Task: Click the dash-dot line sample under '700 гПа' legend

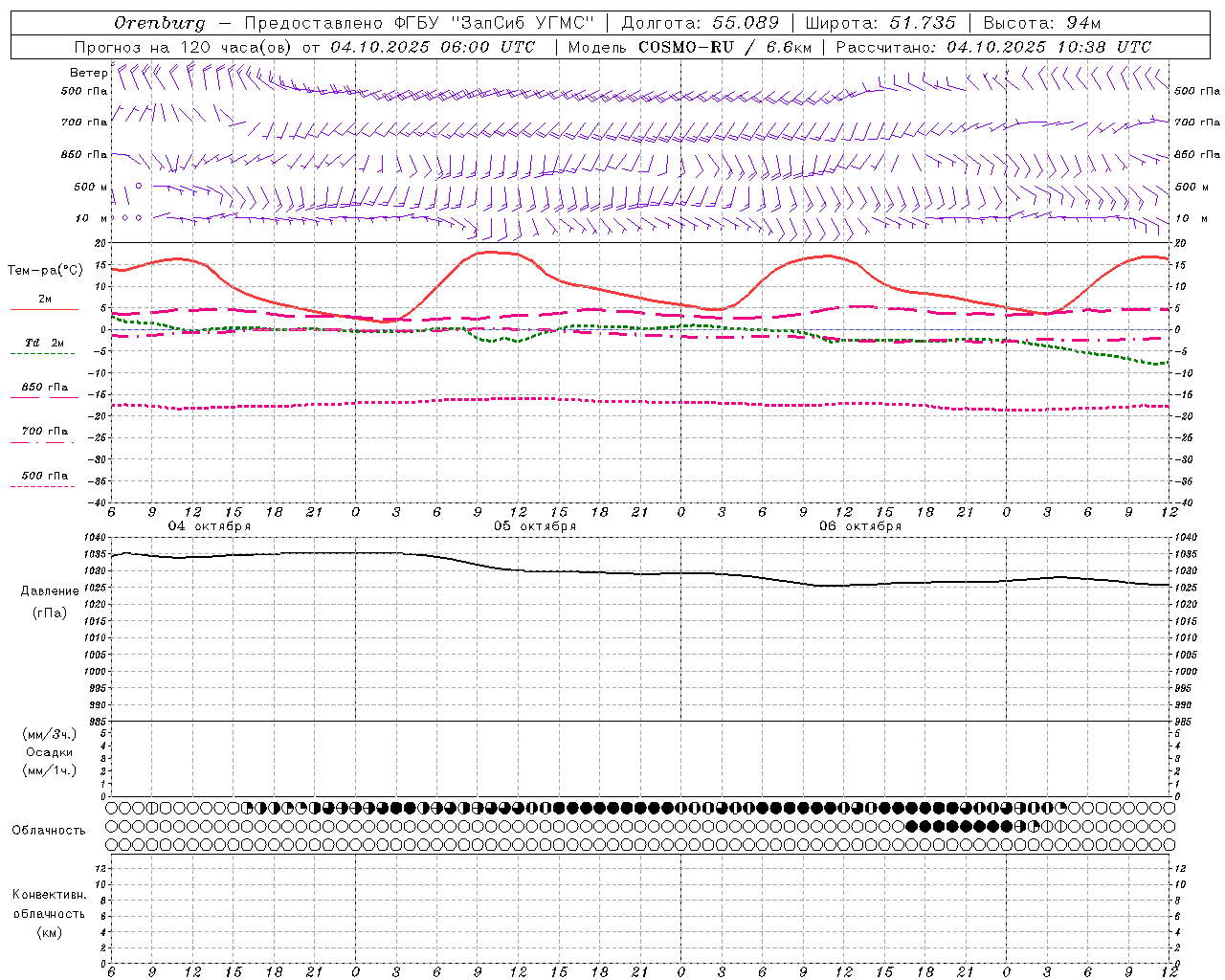Action: coord(42,442)
